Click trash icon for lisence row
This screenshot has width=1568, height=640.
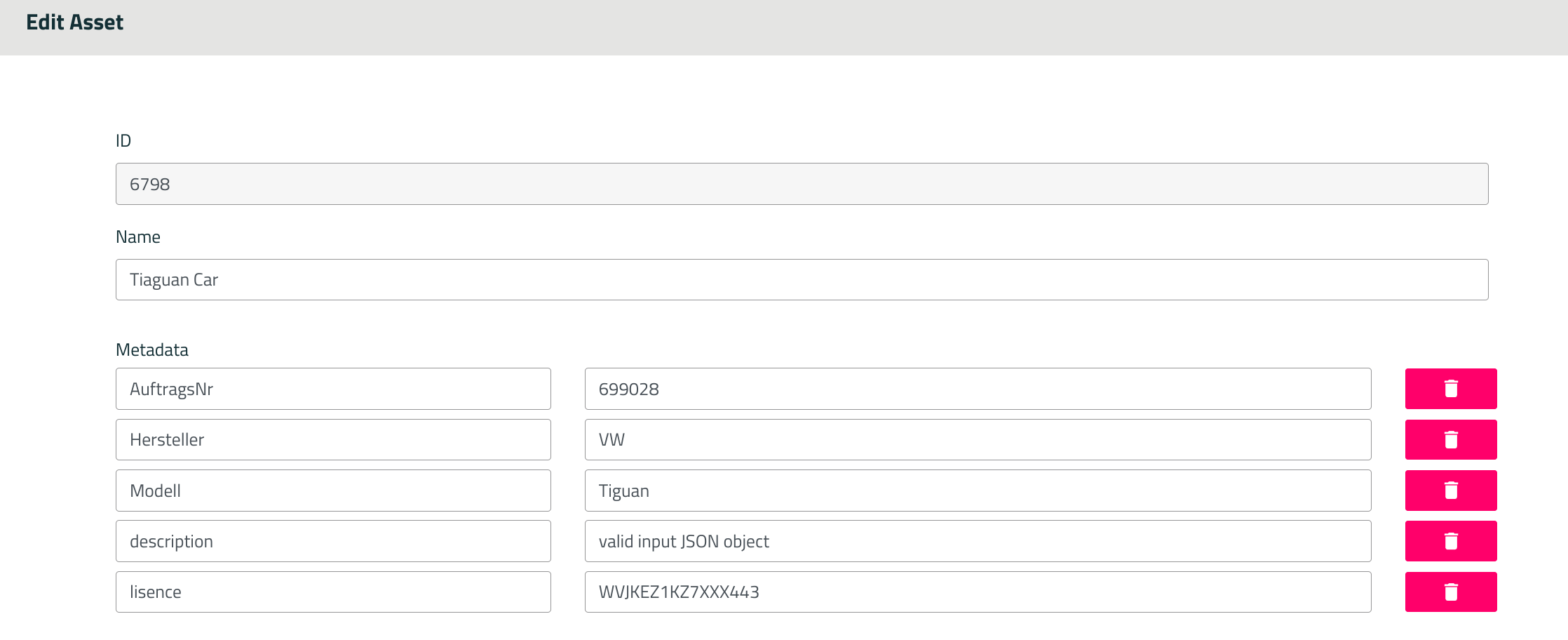[1450, 592]
